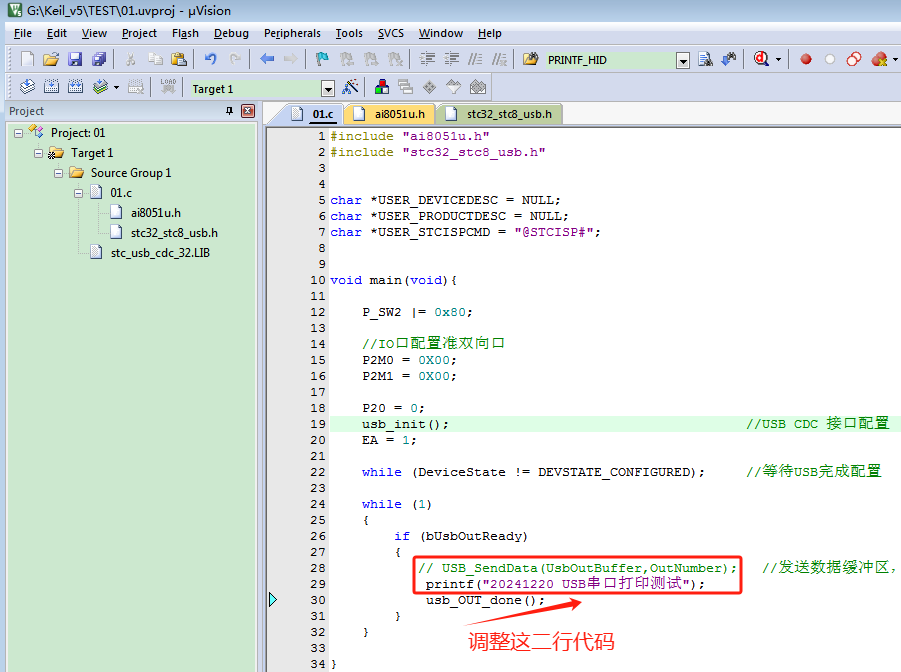901x672 pixels.
Task: Cut selection with the scissors icon
Action: click(130, 59)
